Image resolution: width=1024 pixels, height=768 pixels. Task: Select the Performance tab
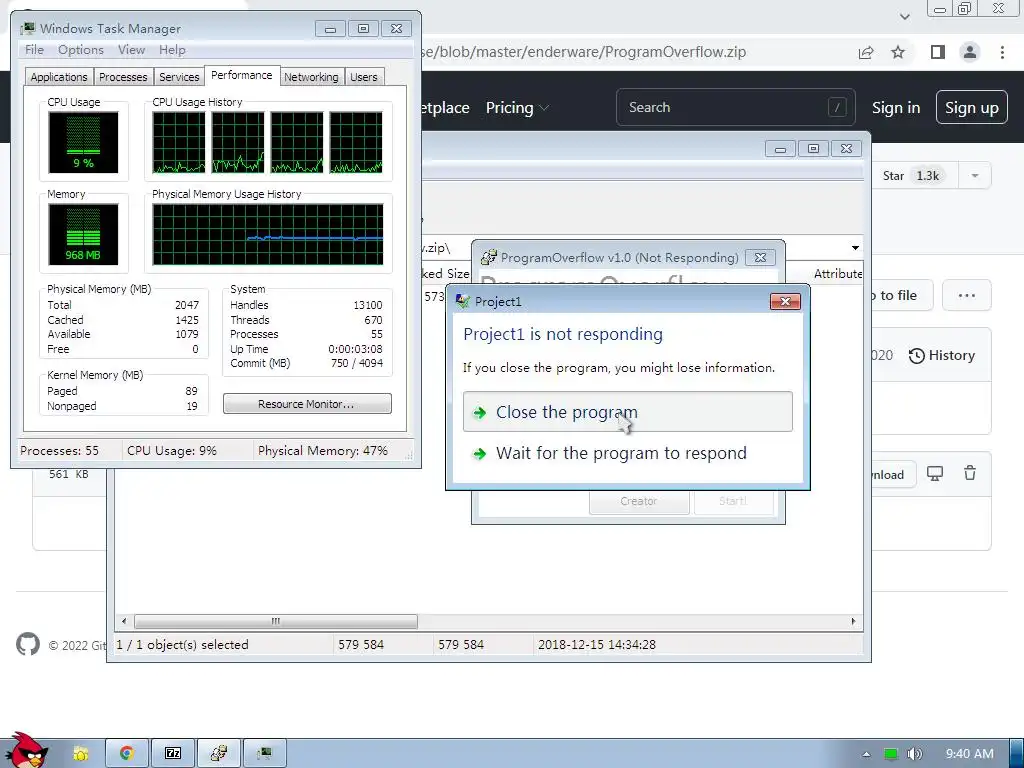pyautogui.click(x=242, y=75)
